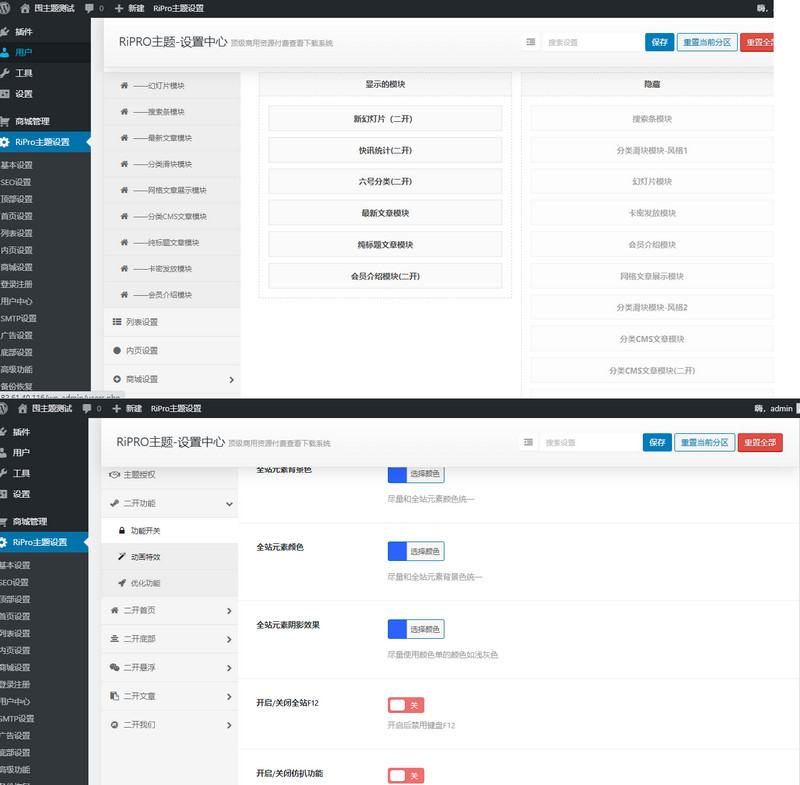Collapse the 二开功能 section chevron

coord(230,504)
